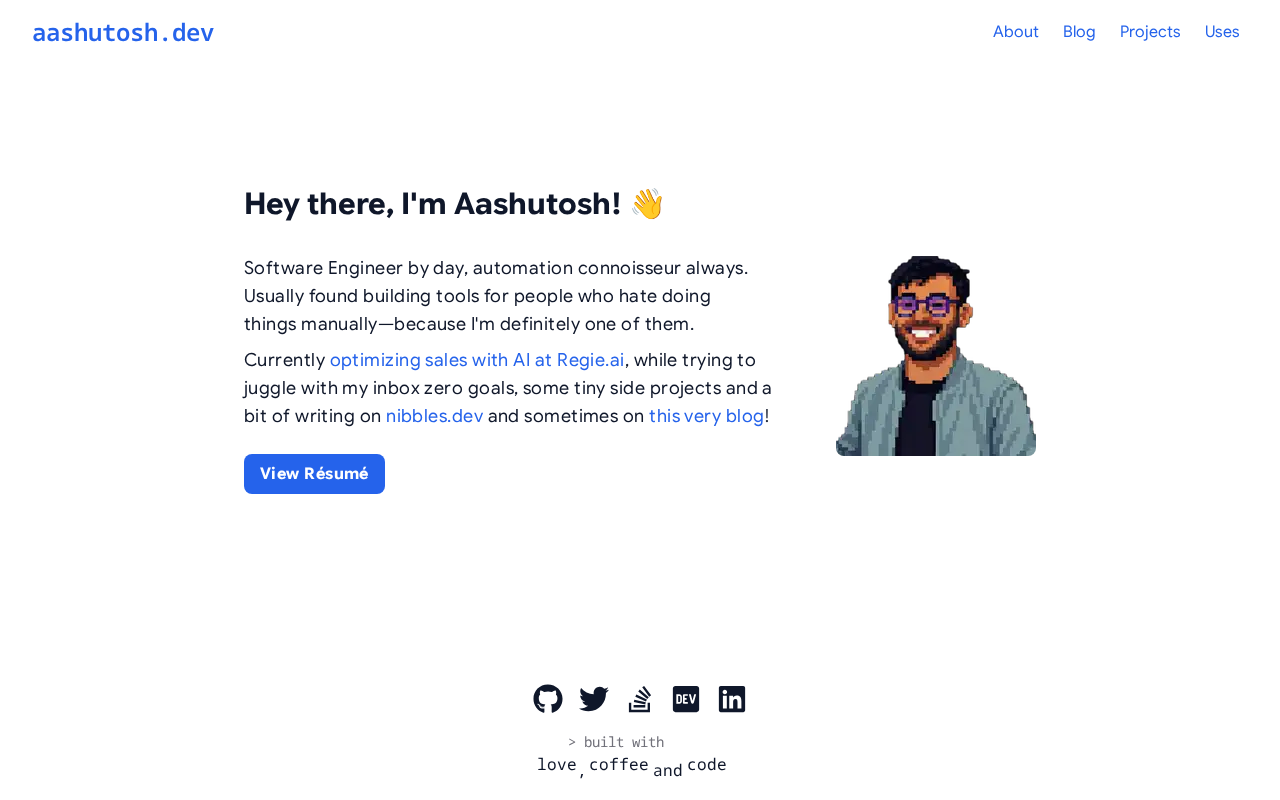Open the DEV community icon
Screen dimensions: 1280x800
pos(686,699)
